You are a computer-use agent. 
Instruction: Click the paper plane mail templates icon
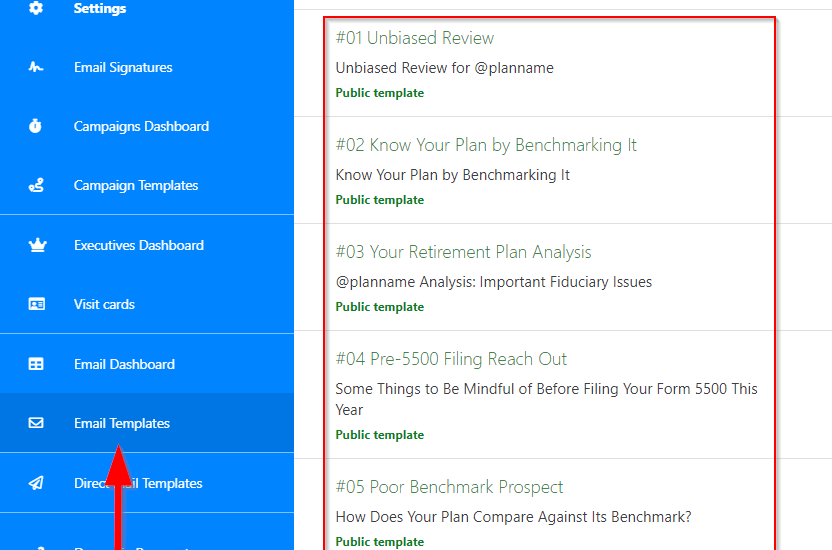[x=36, y=484]
